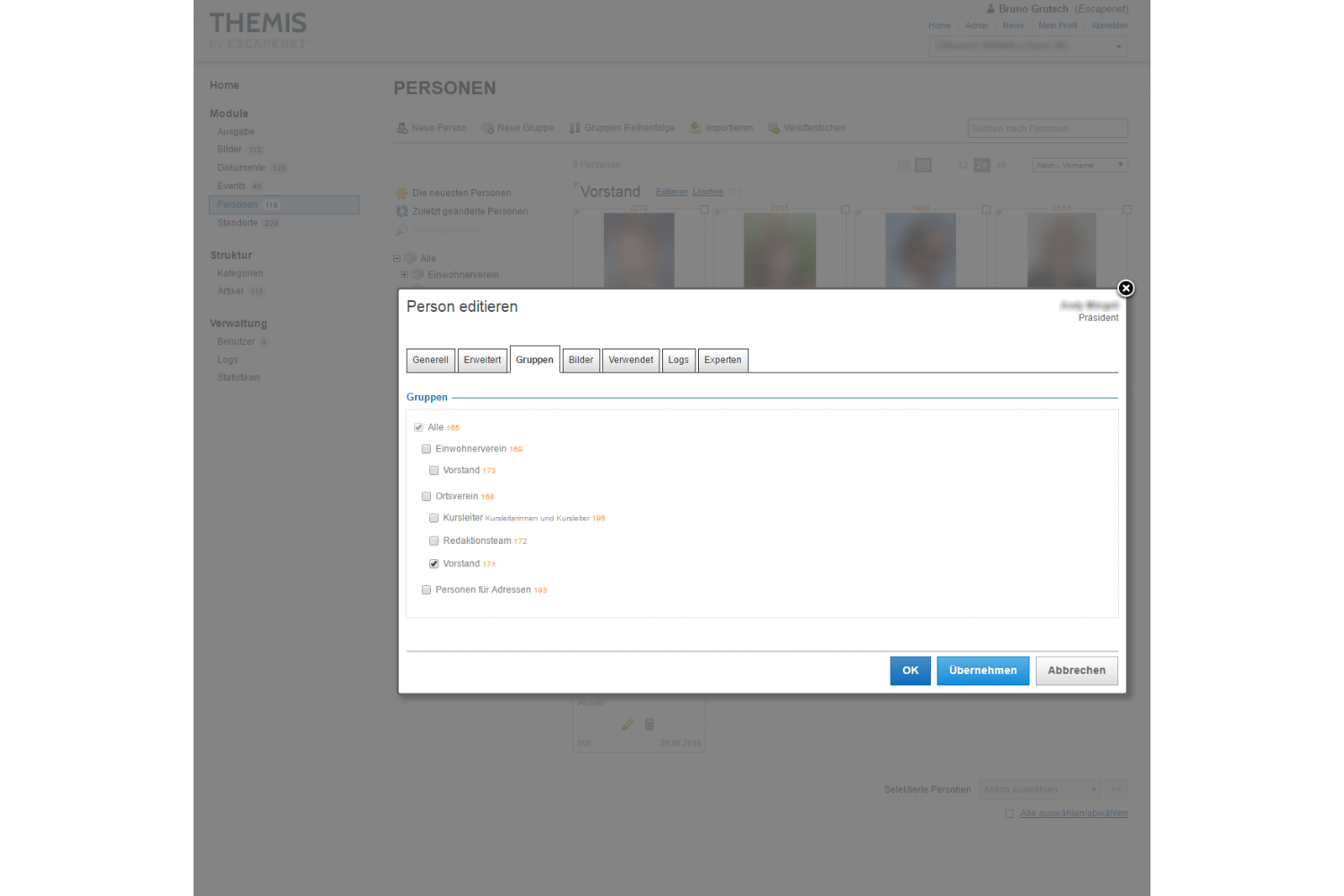1344x896 pixels.
Task: Click the Suchen nach Personen field
Action: 1047,128
